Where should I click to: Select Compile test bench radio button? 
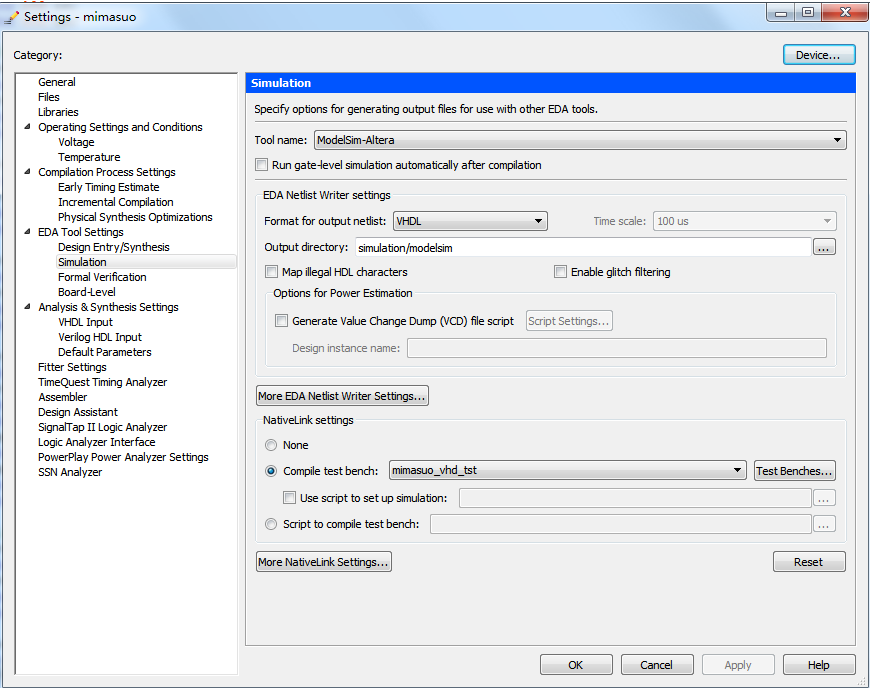pyautogui.click(x=271, y=471)
